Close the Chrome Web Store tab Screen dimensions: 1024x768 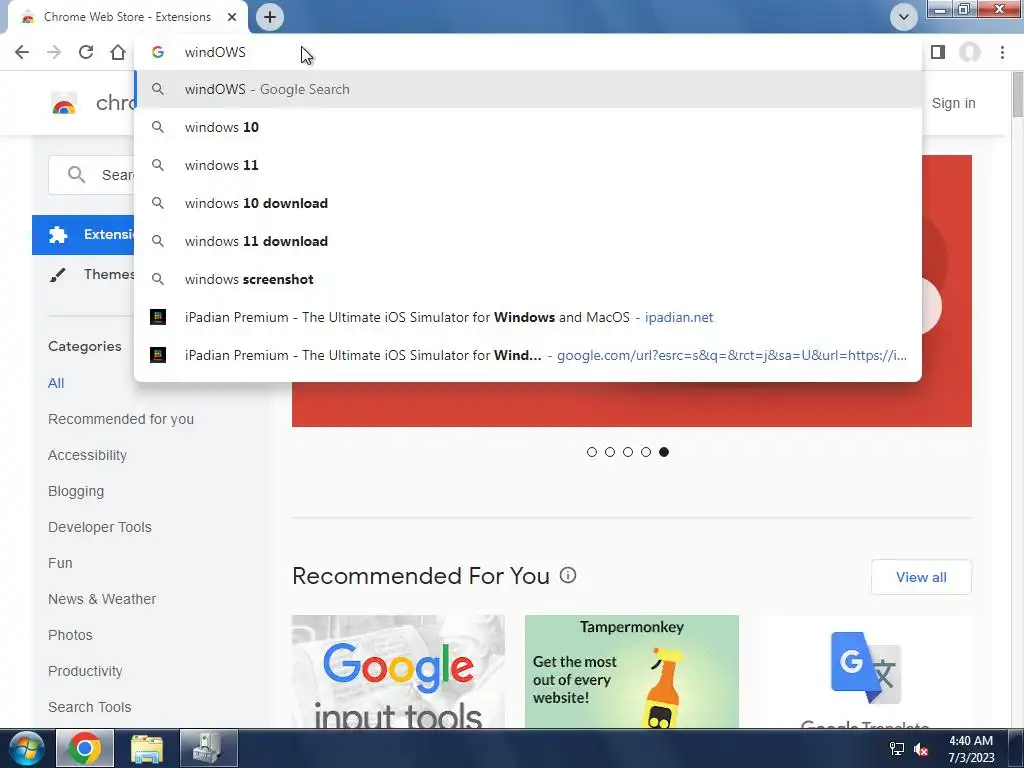pyautogui.click(x=232, y=17)
